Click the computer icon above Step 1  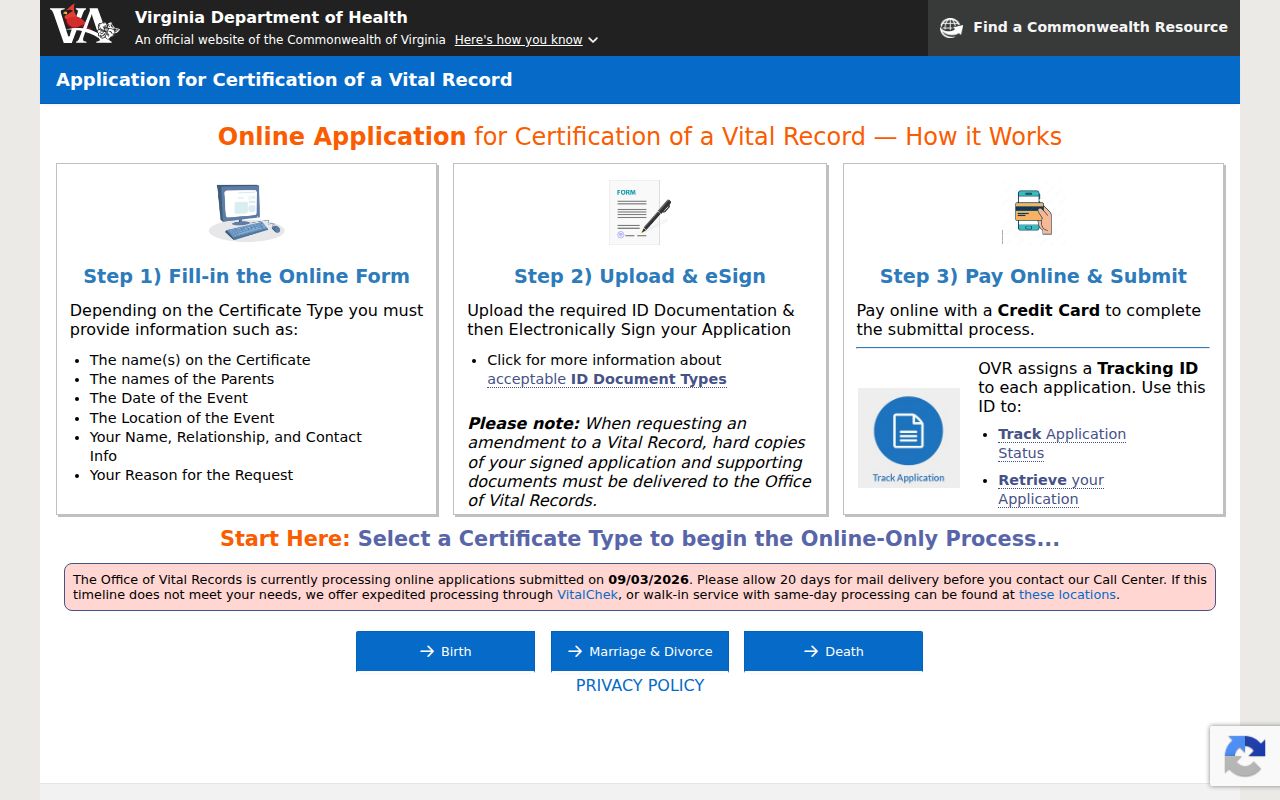246,212
